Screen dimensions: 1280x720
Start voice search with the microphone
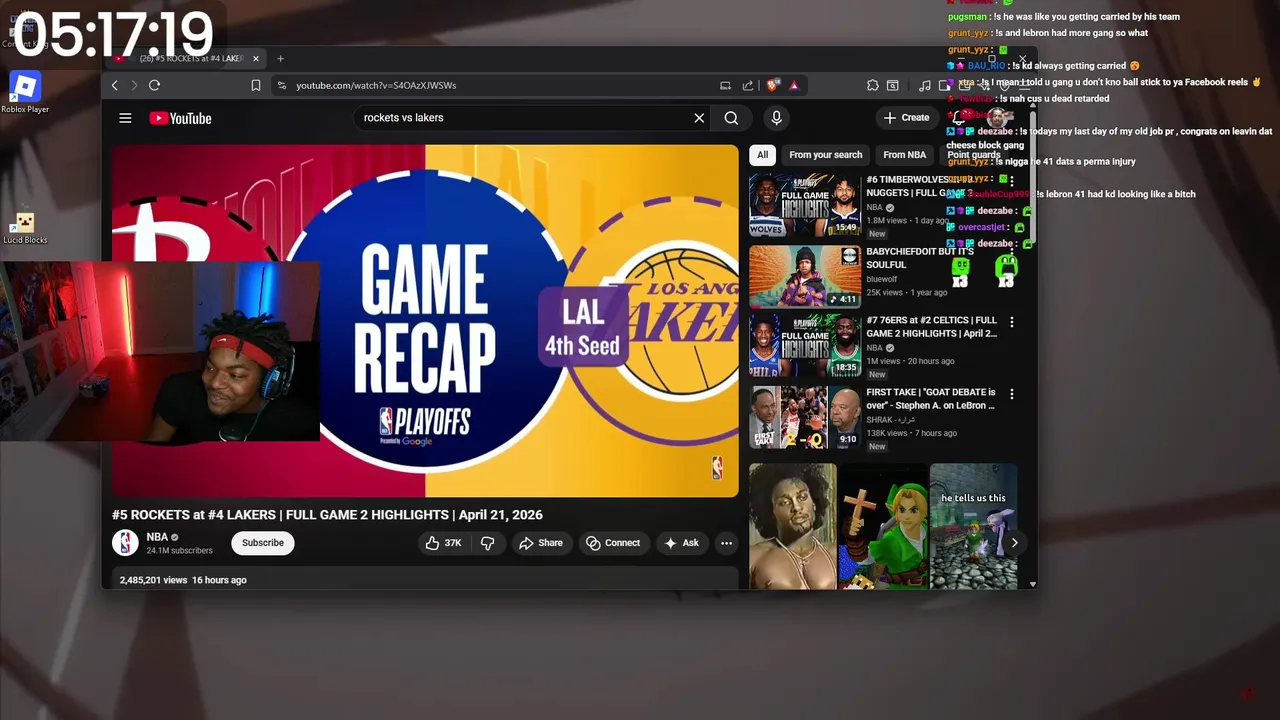[776, 118]
